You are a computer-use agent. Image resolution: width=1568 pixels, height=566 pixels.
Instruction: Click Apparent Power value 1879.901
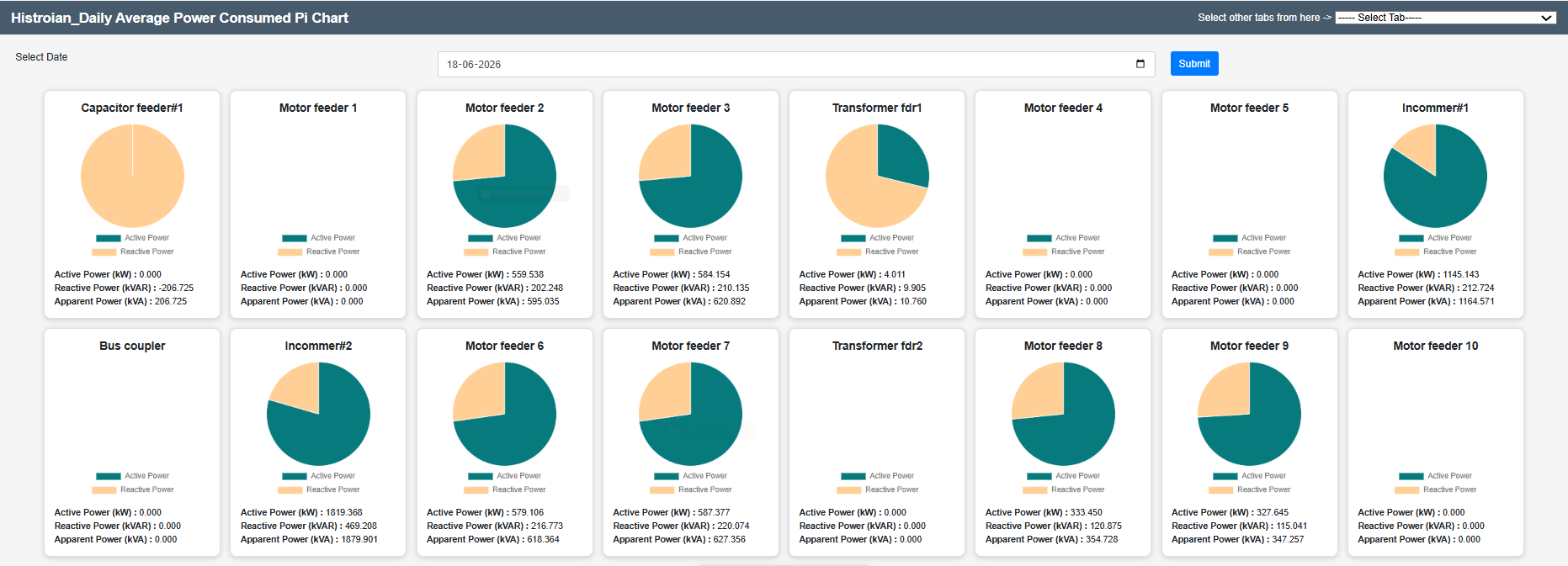359,539
